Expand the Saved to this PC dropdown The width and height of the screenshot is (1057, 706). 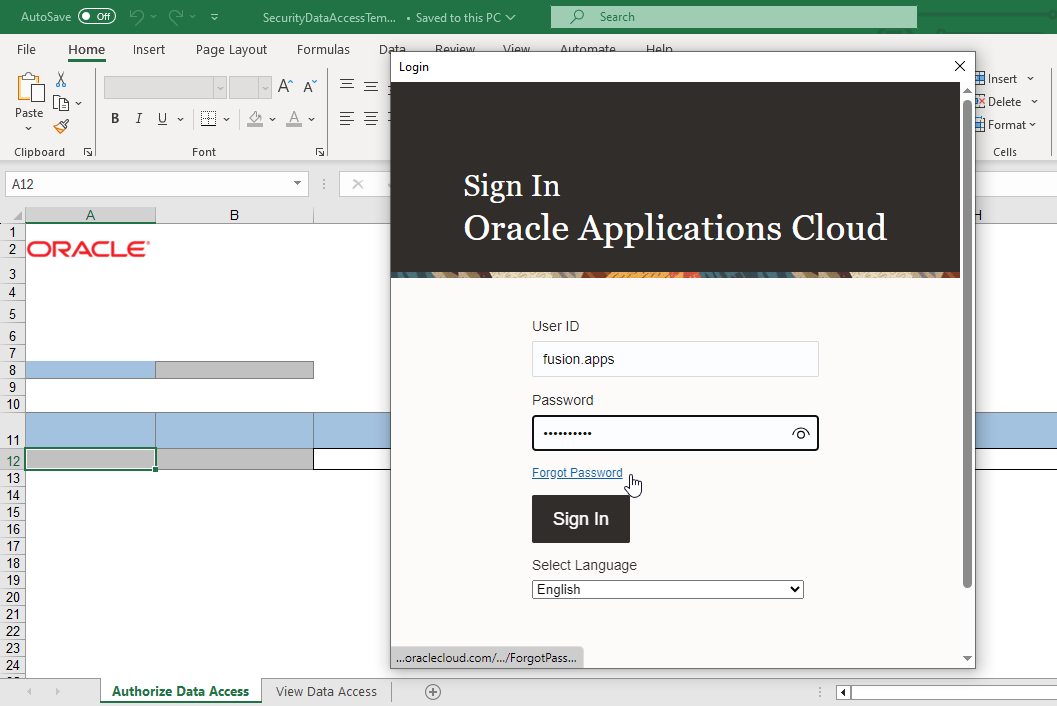pos(510,18)
